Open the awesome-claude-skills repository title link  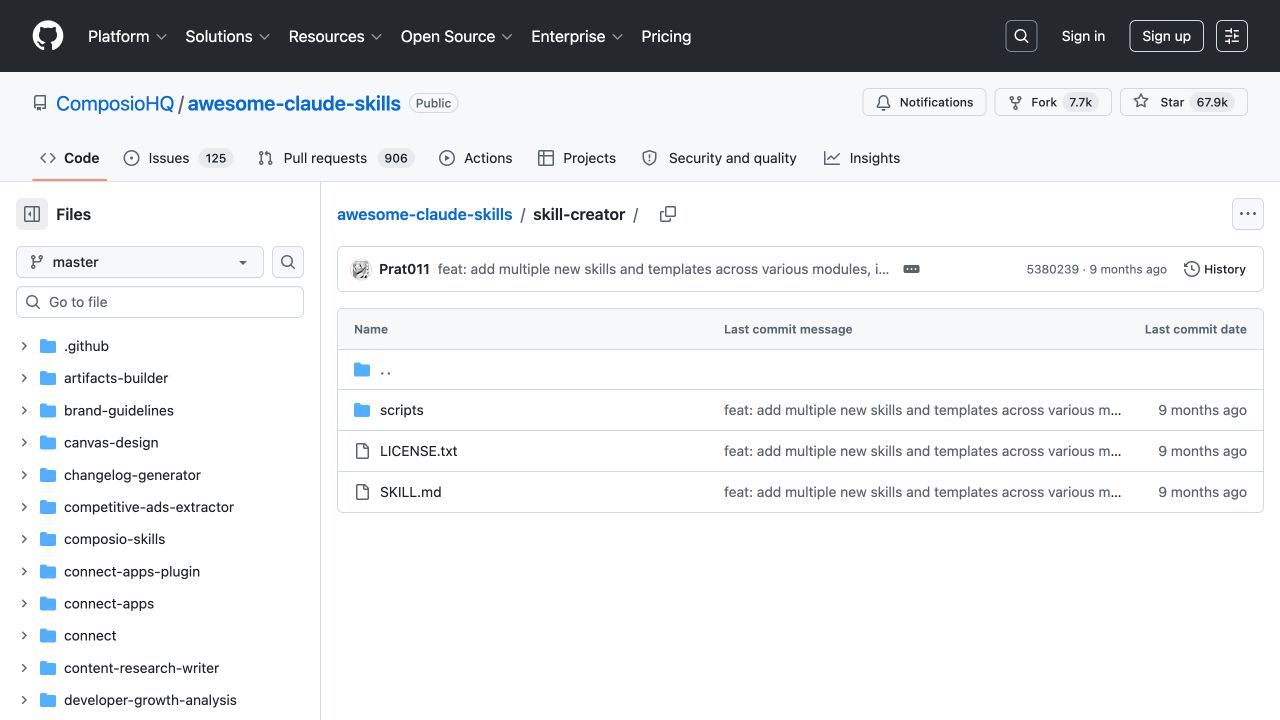(x=294, y=103)
